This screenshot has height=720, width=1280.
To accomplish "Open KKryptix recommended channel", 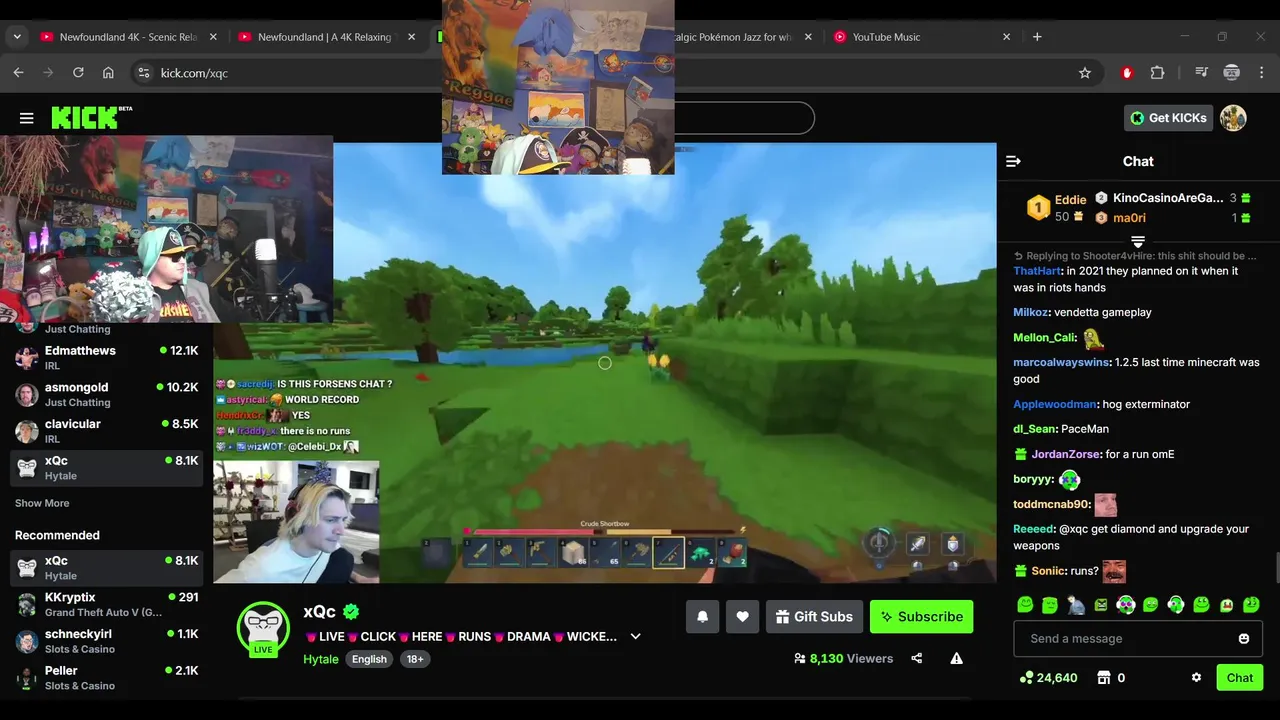I will (105, 605).
